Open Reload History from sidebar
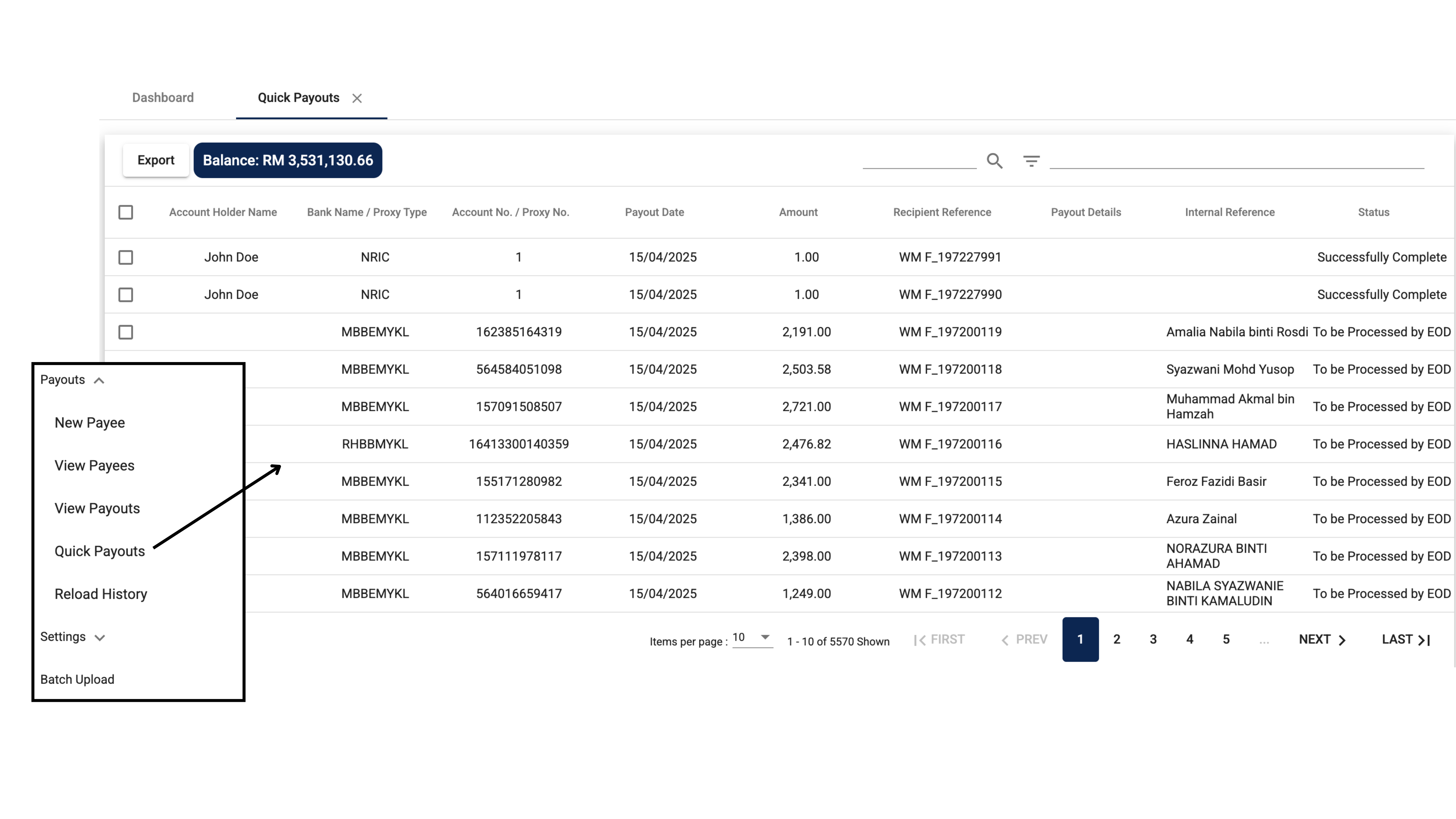1456x819 pixels. 101,594
